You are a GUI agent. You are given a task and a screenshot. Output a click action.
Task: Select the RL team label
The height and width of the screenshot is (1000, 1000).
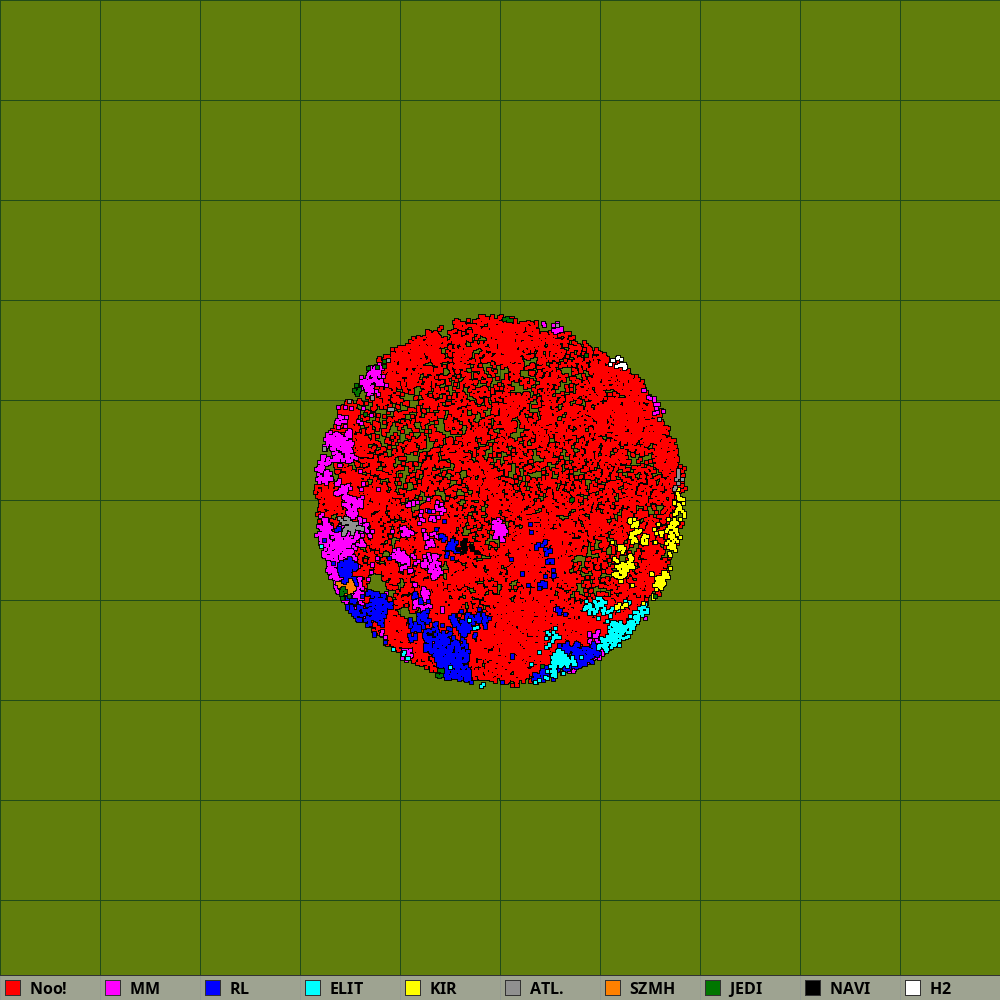tap(239, 988)
